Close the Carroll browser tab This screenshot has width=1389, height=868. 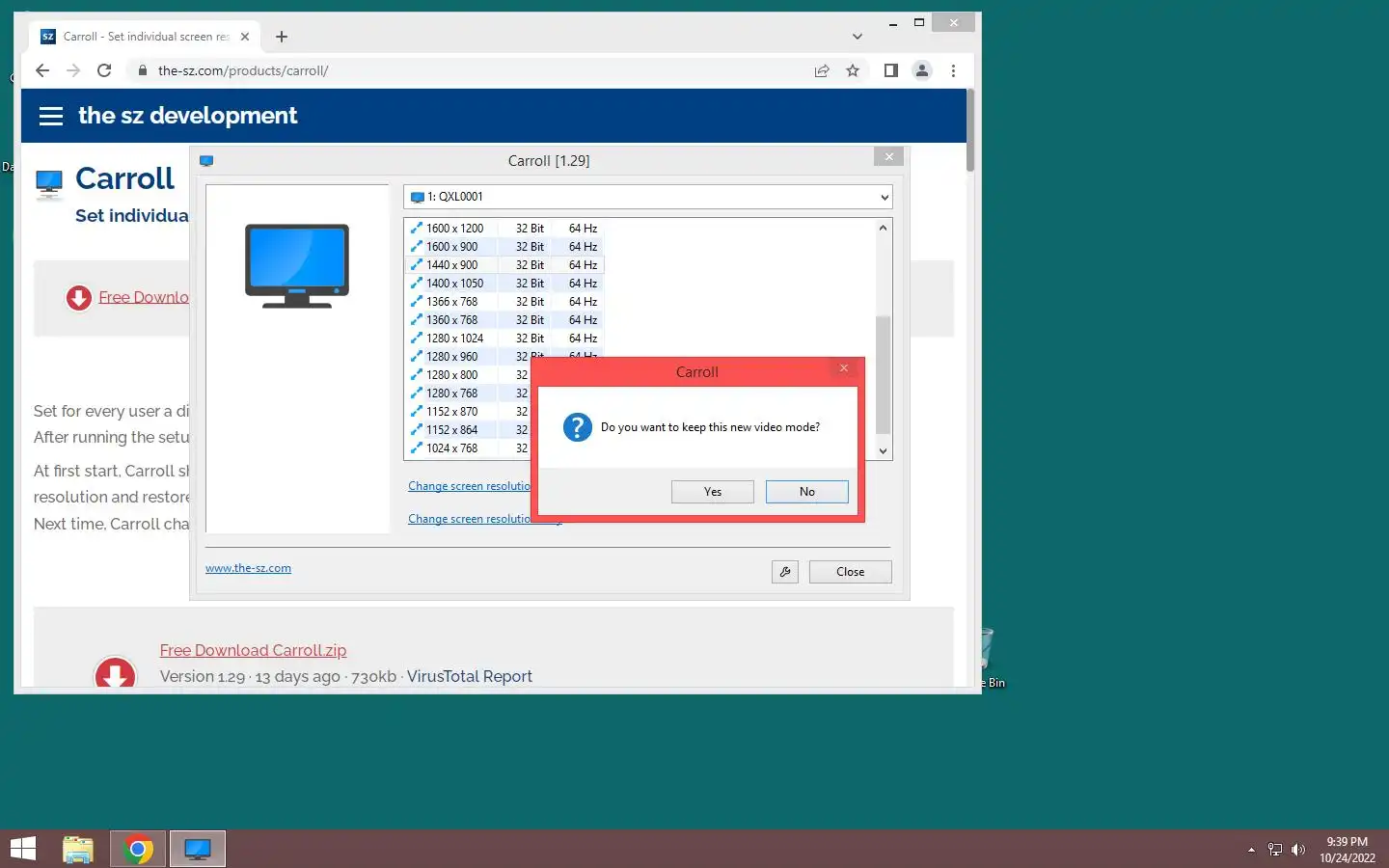(245, 37)
